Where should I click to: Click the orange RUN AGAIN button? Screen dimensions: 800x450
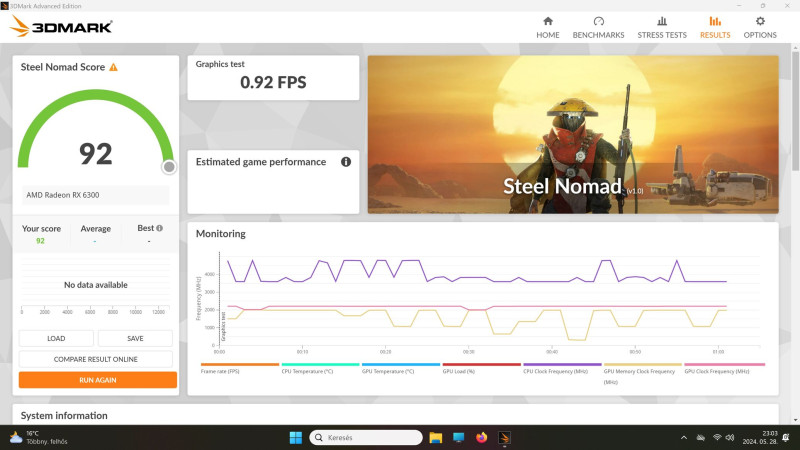point(98,380)
